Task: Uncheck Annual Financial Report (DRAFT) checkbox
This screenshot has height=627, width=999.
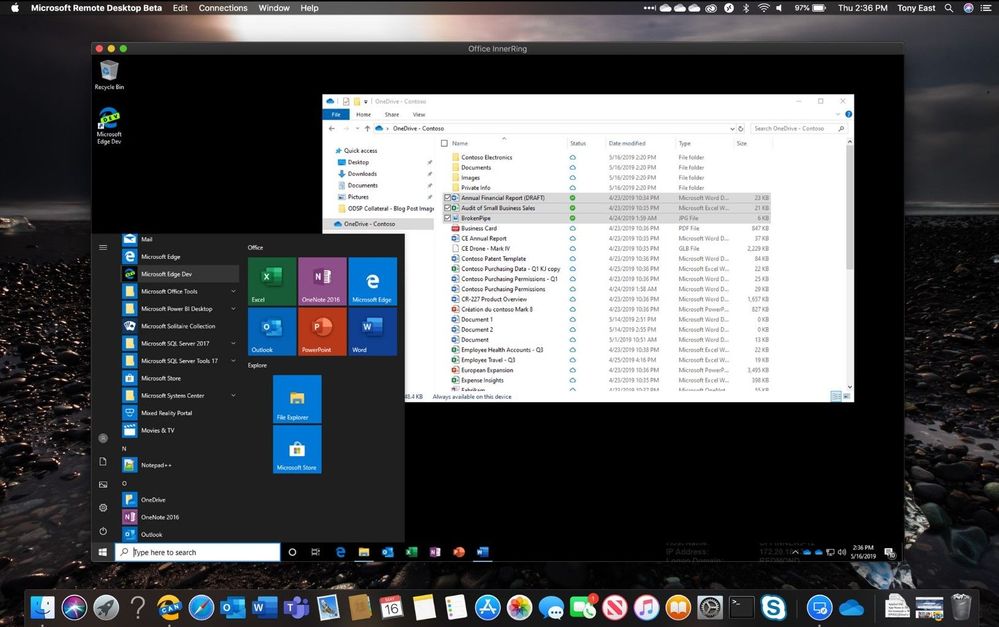Action: 447,198
